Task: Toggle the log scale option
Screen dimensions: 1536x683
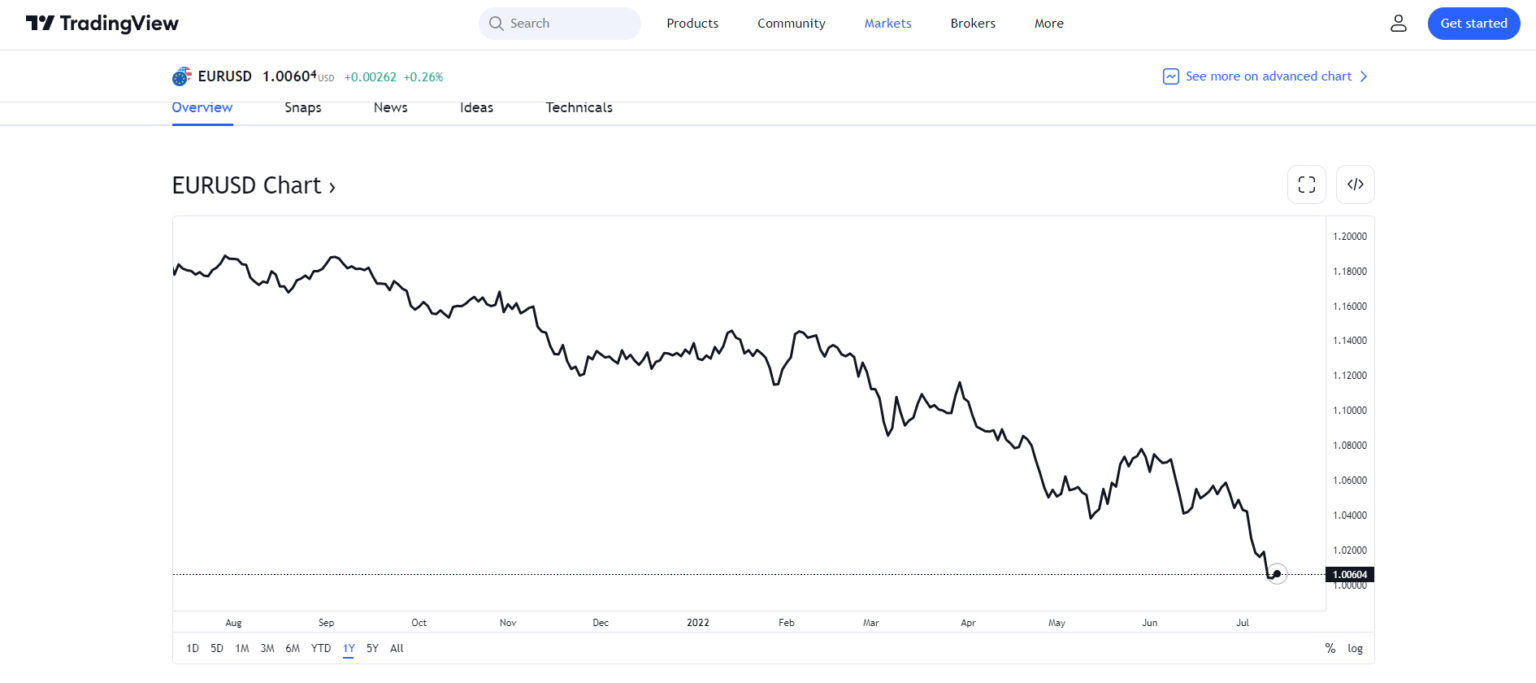Action: point(1355,648)
